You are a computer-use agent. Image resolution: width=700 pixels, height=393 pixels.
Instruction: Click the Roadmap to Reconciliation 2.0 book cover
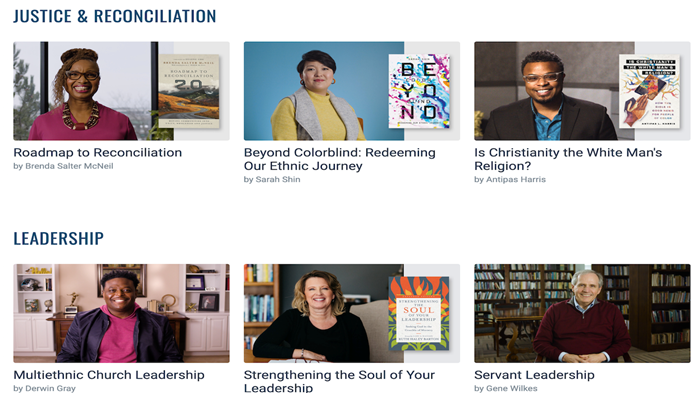coord(189,91)
